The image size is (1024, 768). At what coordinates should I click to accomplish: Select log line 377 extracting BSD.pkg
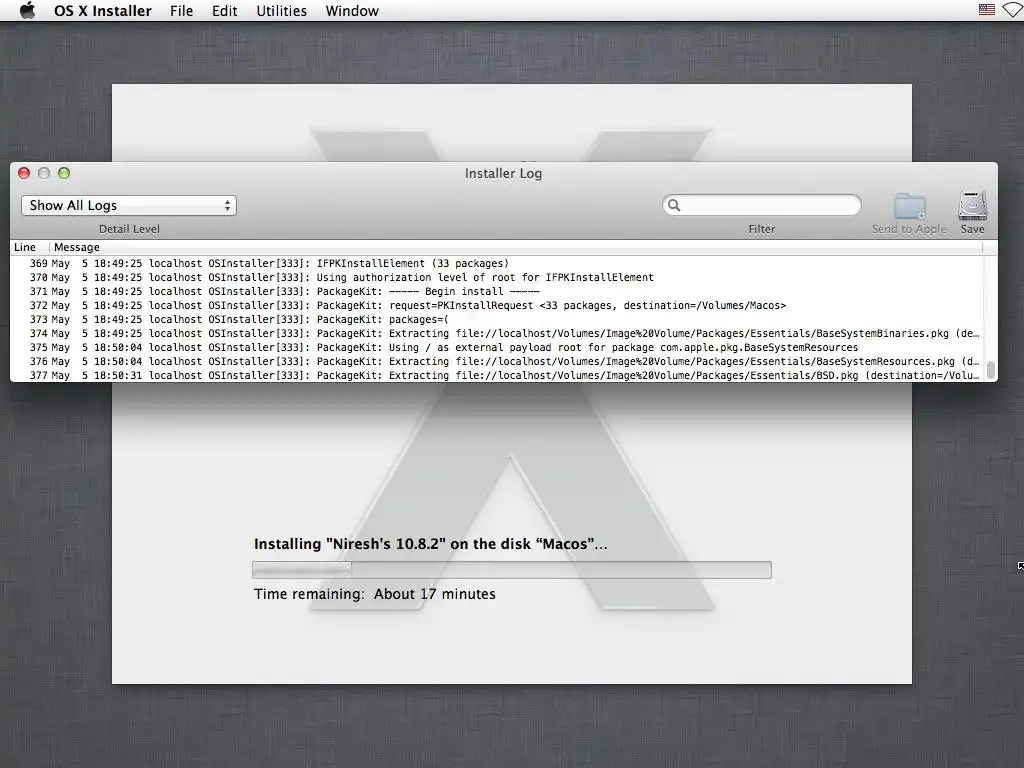click(x=497, y=376)
